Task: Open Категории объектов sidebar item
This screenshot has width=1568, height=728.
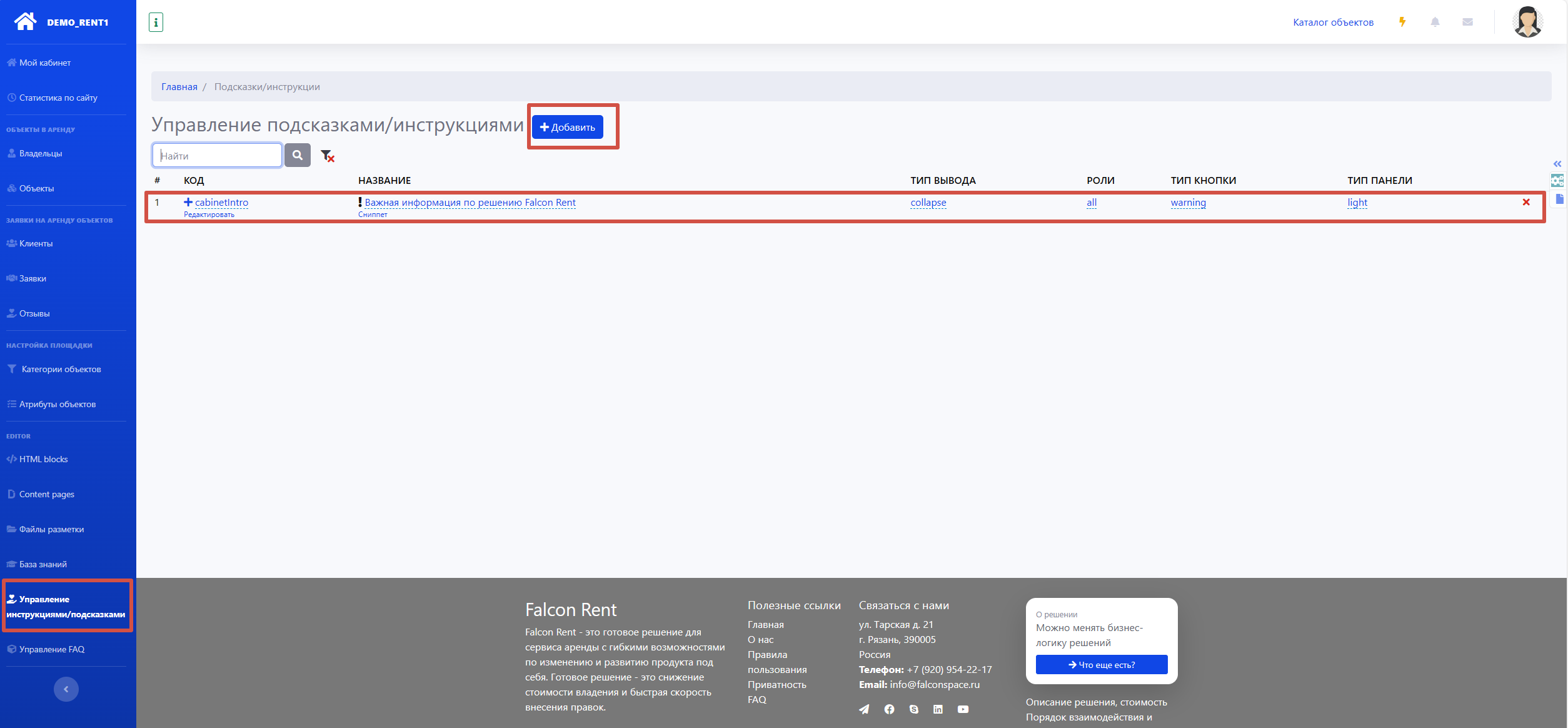Action: [x=61, y=369]
